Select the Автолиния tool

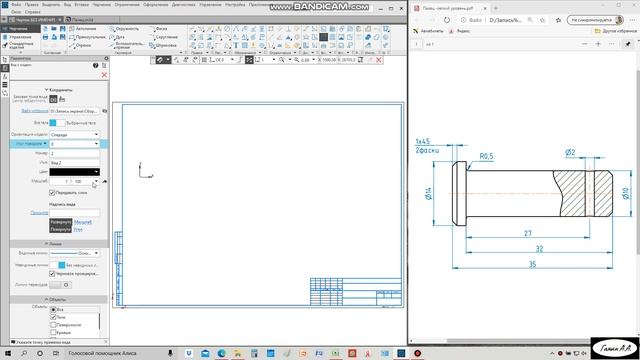tap(82, 29)
